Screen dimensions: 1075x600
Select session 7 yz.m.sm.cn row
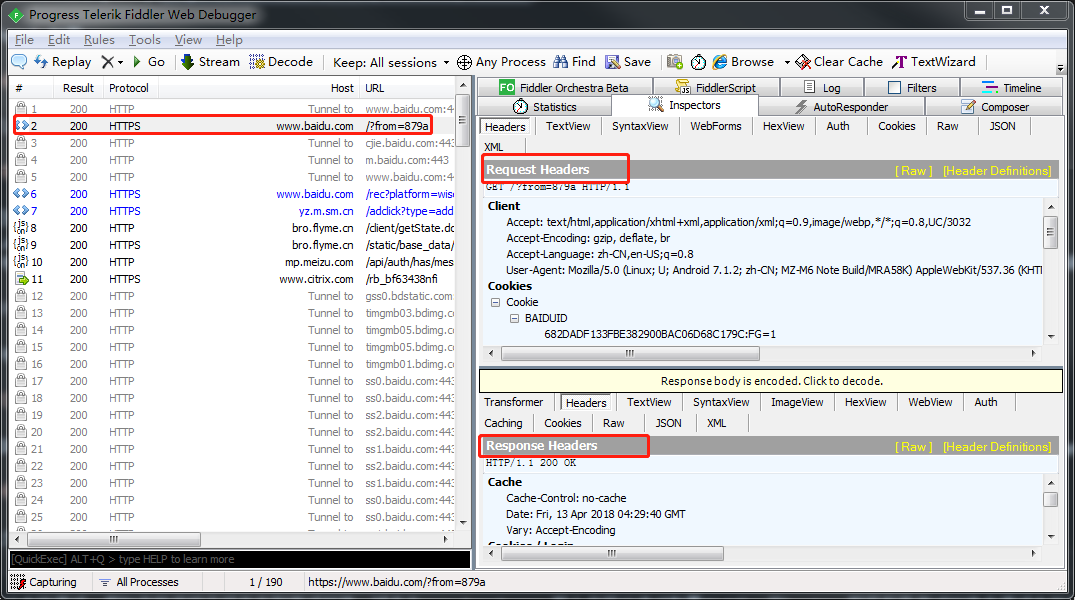pos(233,211)
